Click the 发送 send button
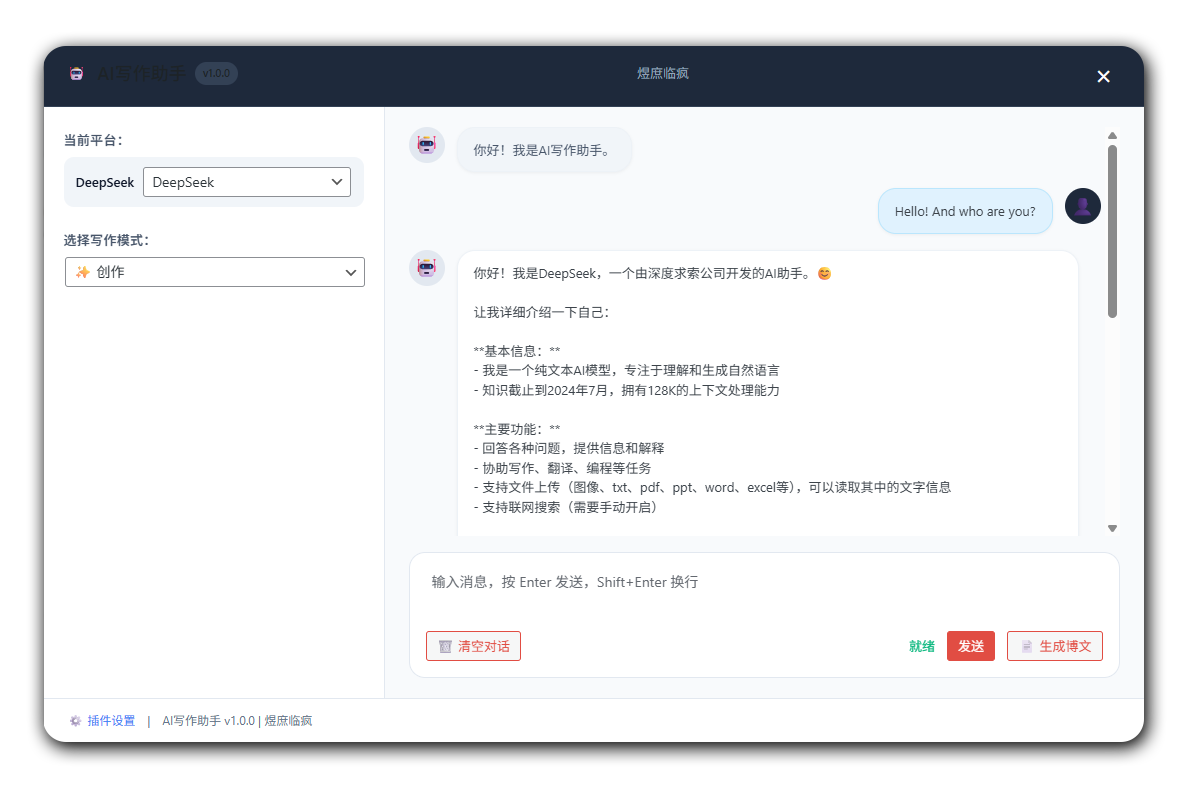 [x=970, y=646]
